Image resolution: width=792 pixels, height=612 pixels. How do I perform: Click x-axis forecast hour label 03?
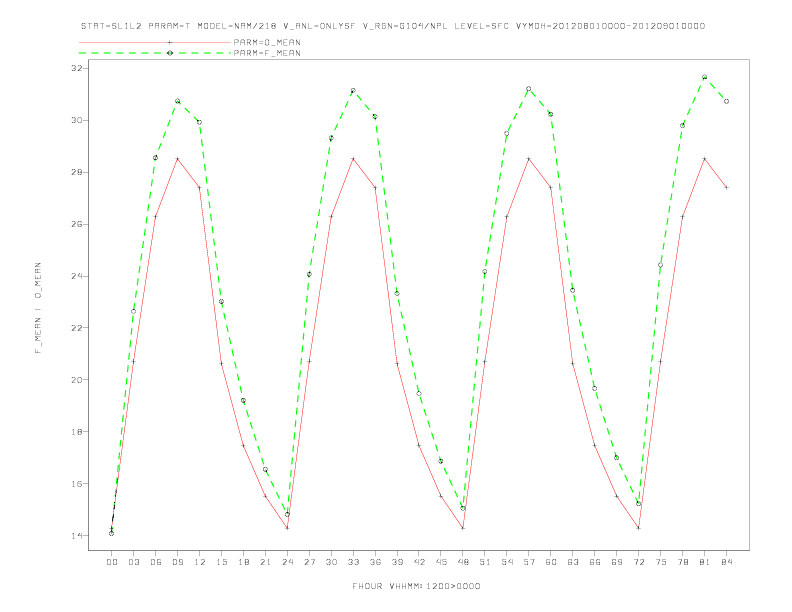pyautogui.click(x=133, y=562)
